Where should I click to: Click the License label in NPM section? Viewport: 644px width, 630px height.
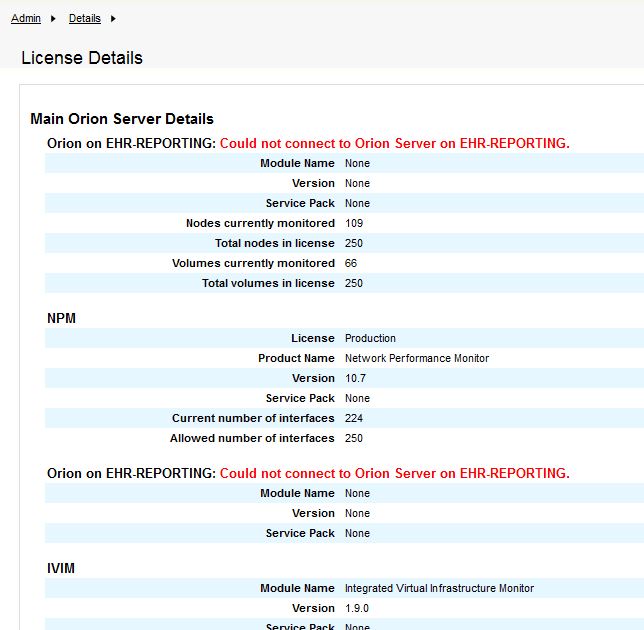(x=313, y=338)
